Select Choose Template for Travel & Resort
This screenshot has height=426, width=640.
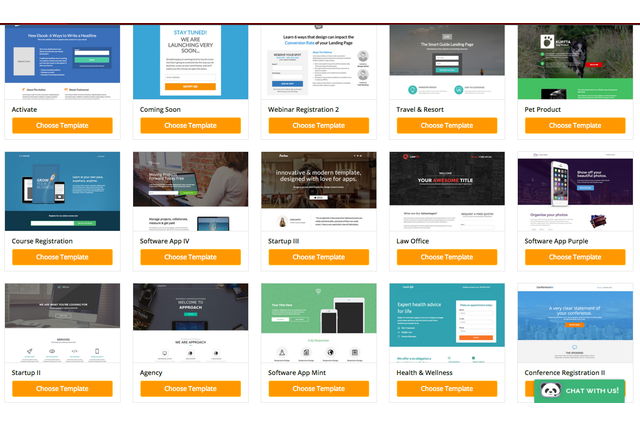446,126
